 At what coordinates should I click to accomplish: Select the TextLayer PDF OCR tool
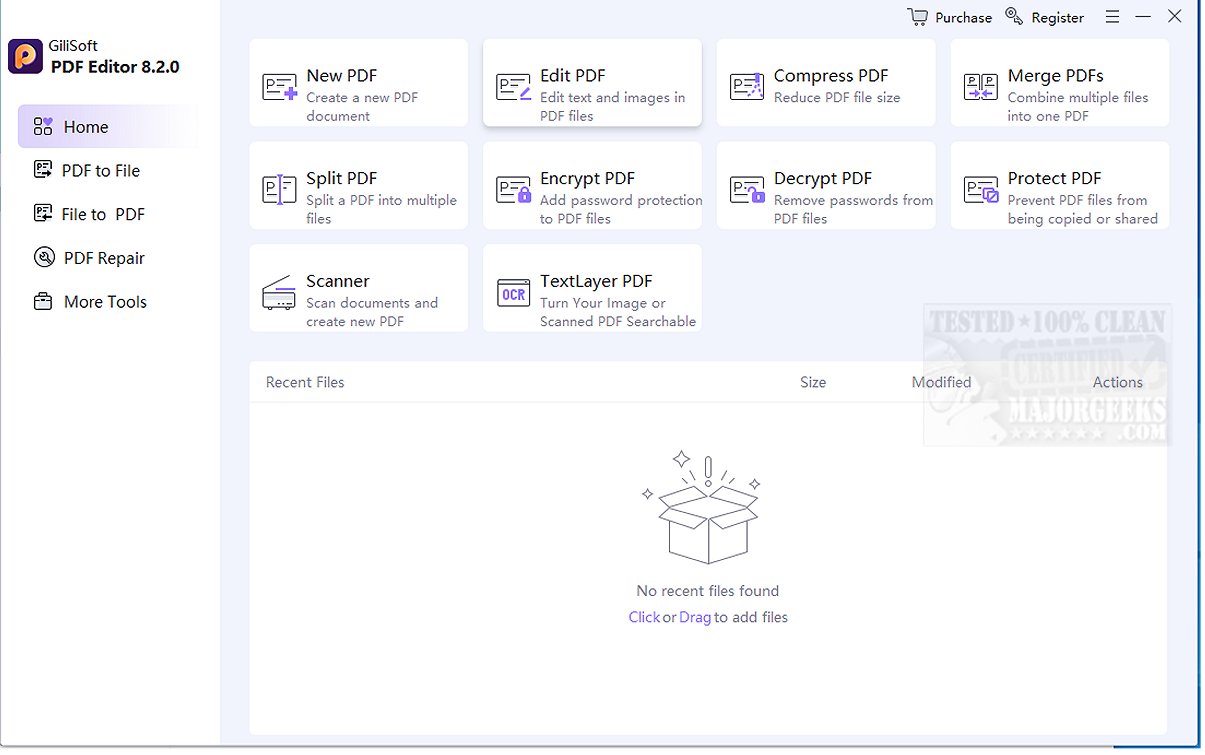pyautogui.click(x=512, y=289)
